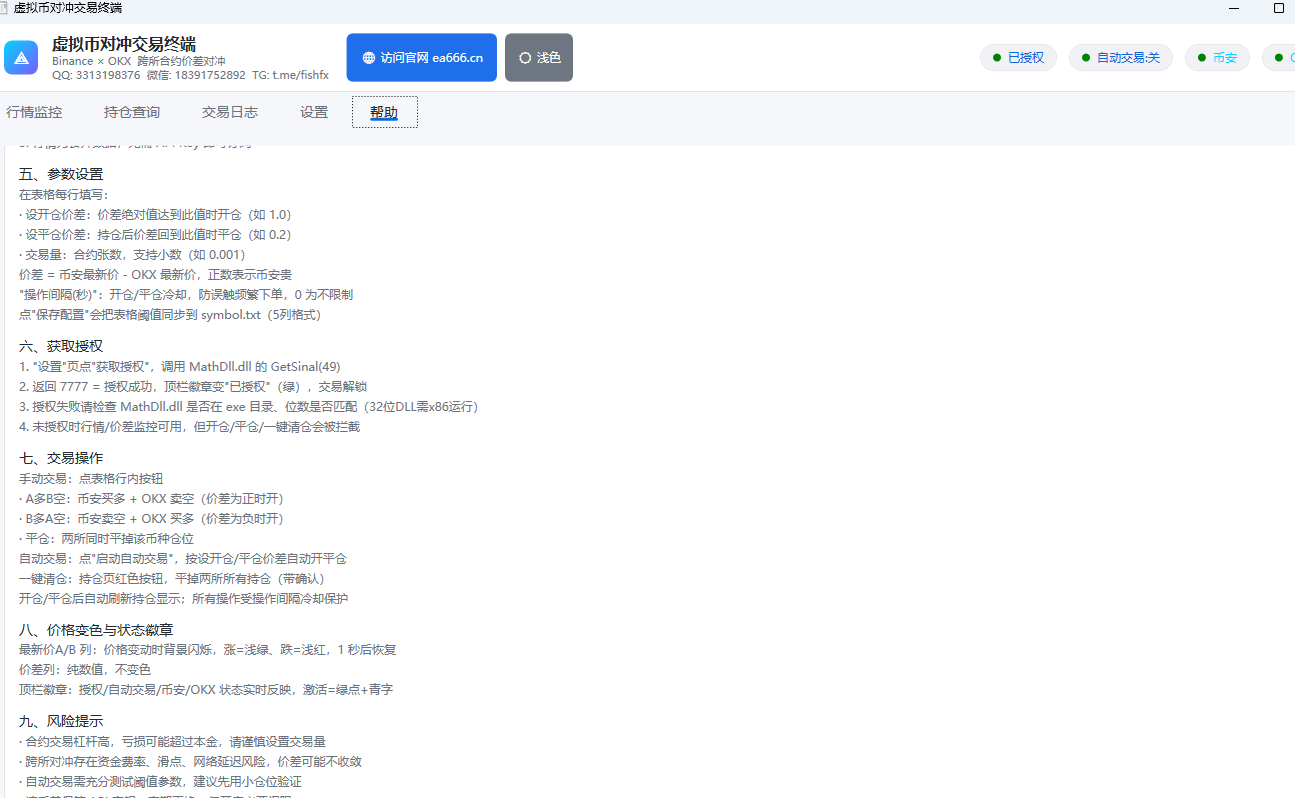Click the green dot on the 已授权 badge
This screenshot has height=798, width=1295.
pos(997,58)
